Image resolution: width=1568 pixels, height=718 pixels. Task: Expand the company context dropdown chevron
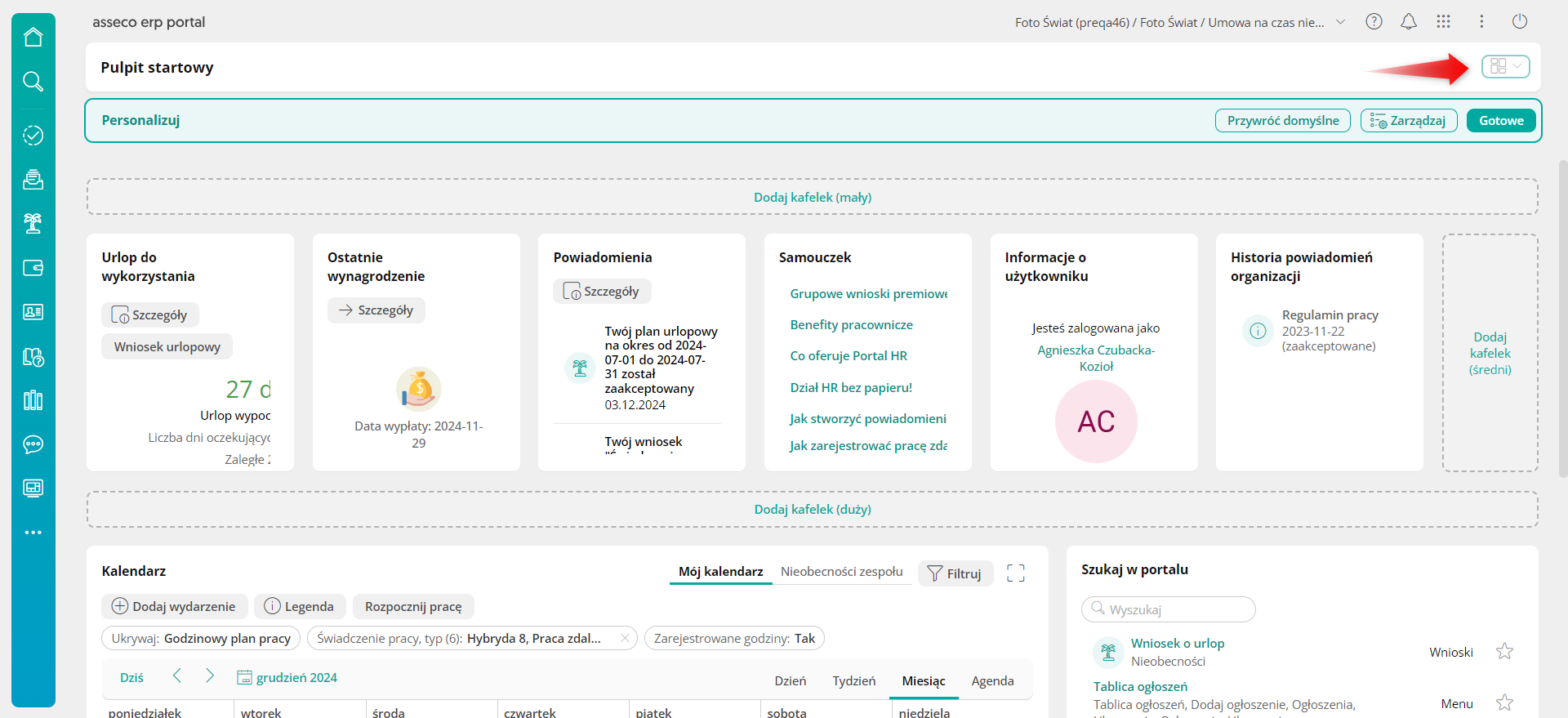pyautogui.click(x=1340, y=22)
